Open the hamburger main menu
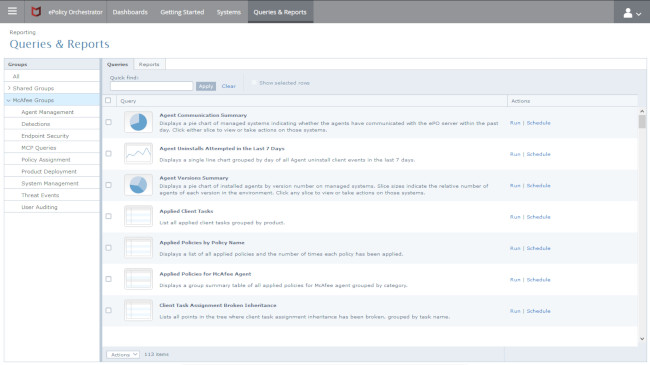The width and height of the screenshot is (650, 365). 12,11
